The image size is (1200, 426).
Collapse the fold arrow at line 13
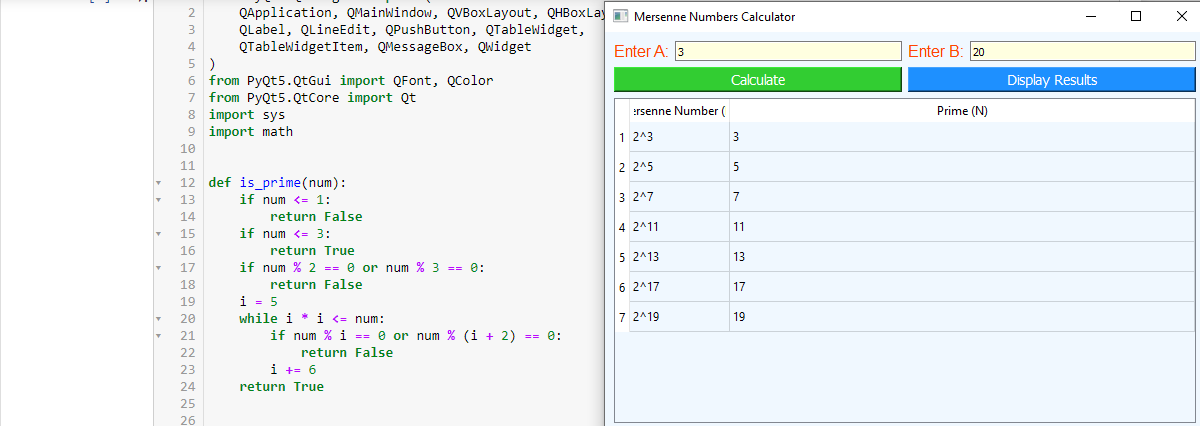[x=159, y=200]
